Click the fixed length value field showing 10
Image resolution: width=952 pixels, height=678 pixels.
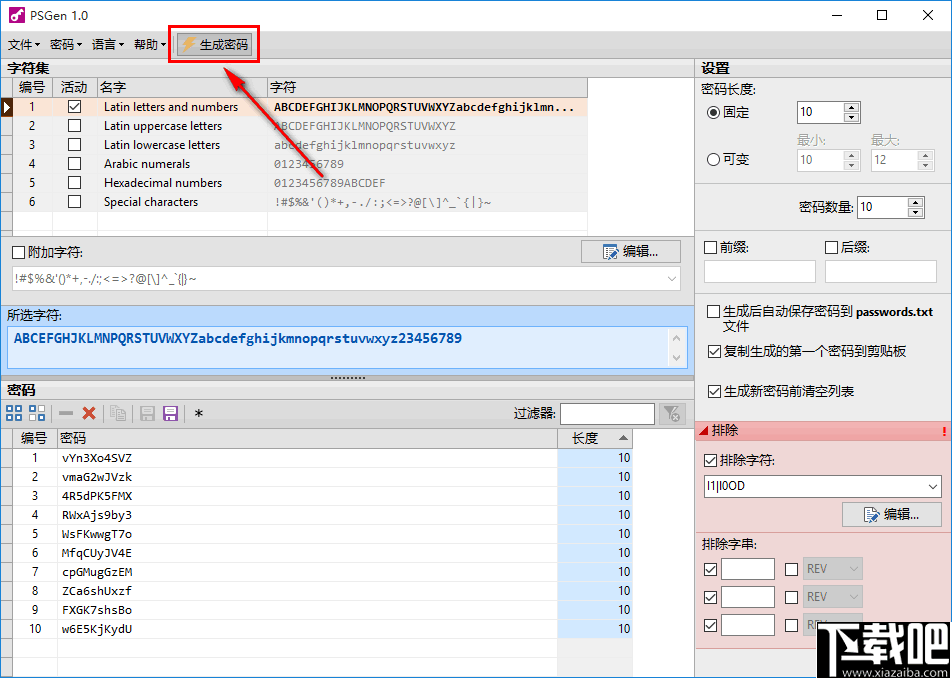click(x=820, y=112)
